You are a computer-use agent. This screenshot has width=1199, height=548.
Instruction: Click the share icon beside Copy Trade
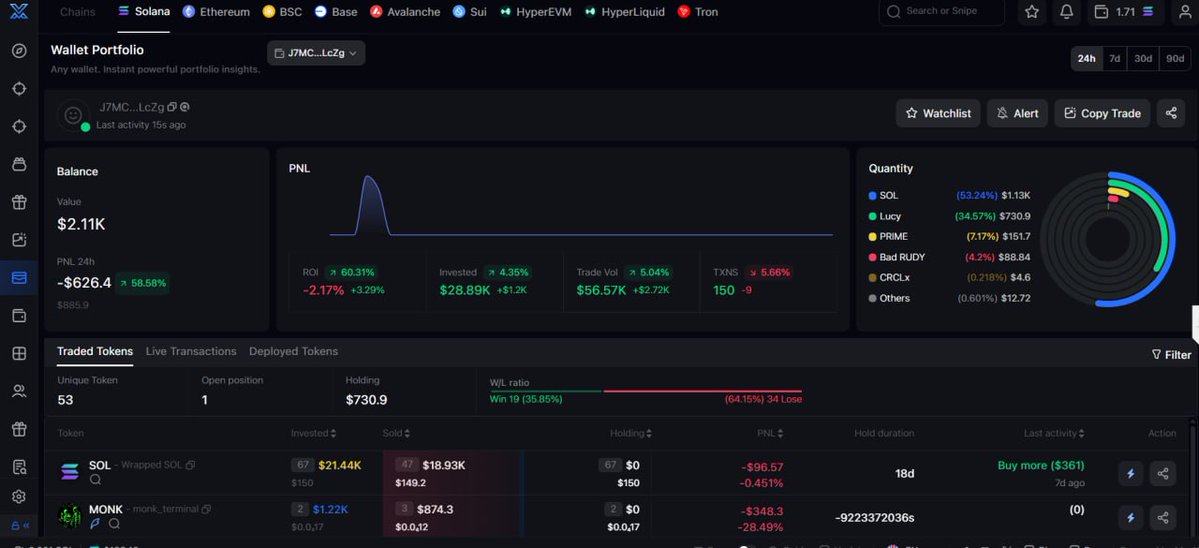[x=1171, y=113]
